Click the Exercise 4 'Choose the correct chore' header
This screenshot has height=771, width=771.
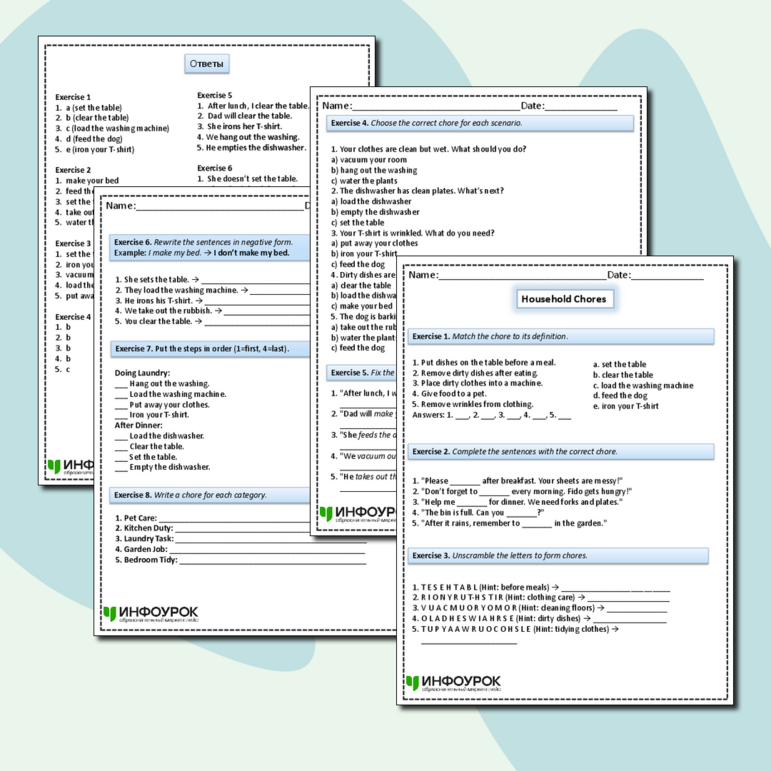click(481, 123)
